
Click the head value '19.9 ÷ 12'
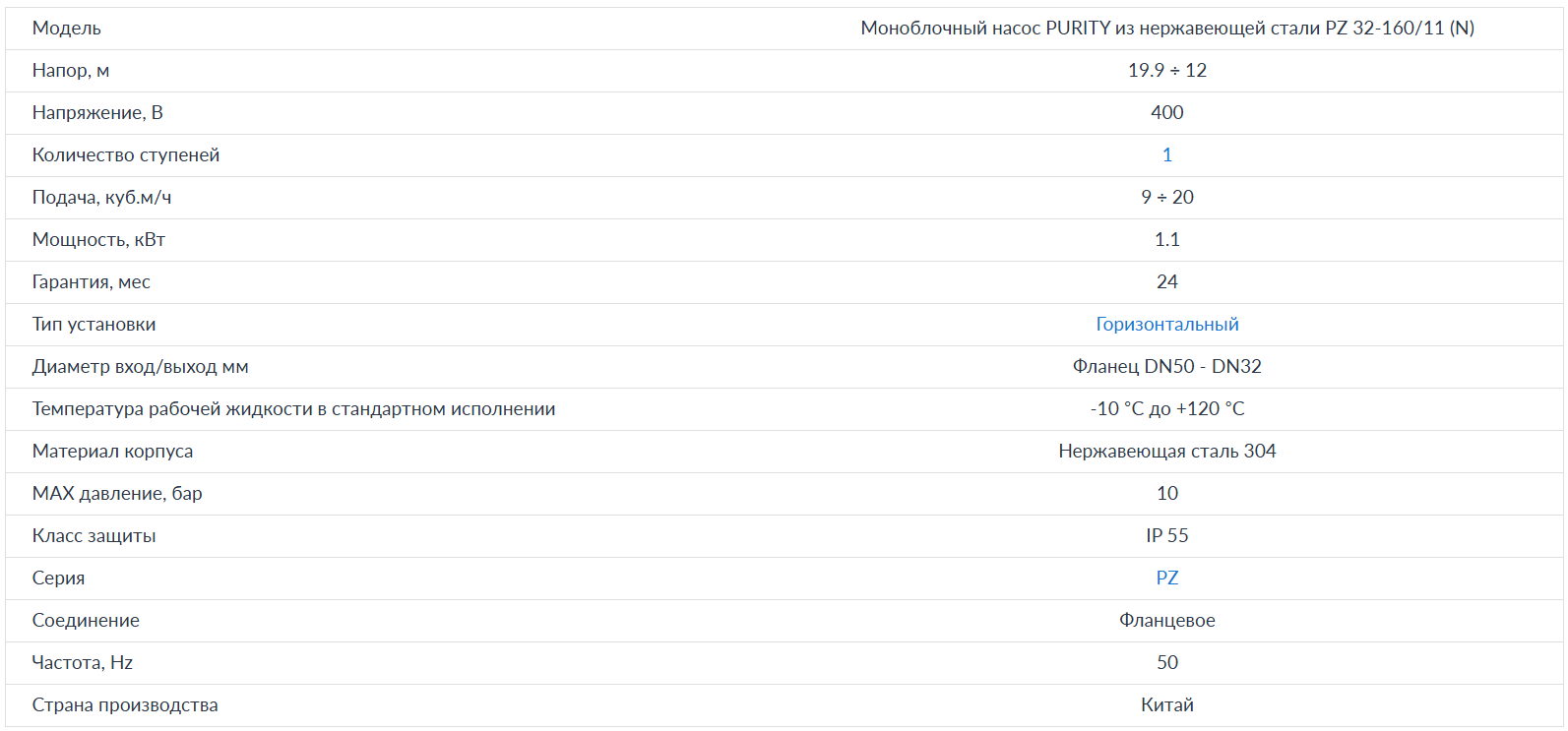1166,71
